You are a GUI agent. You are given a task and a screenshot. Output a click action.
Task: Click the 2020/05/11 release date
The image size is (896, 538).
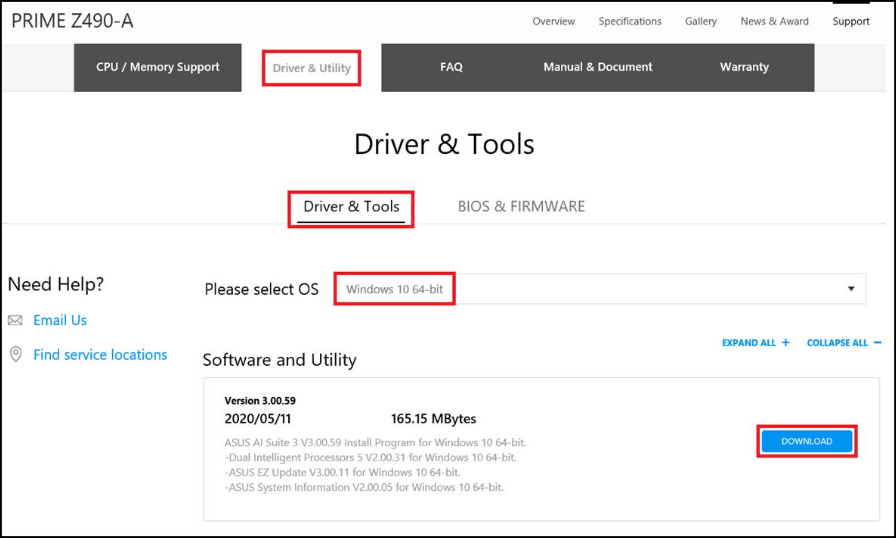pos(258,419)
